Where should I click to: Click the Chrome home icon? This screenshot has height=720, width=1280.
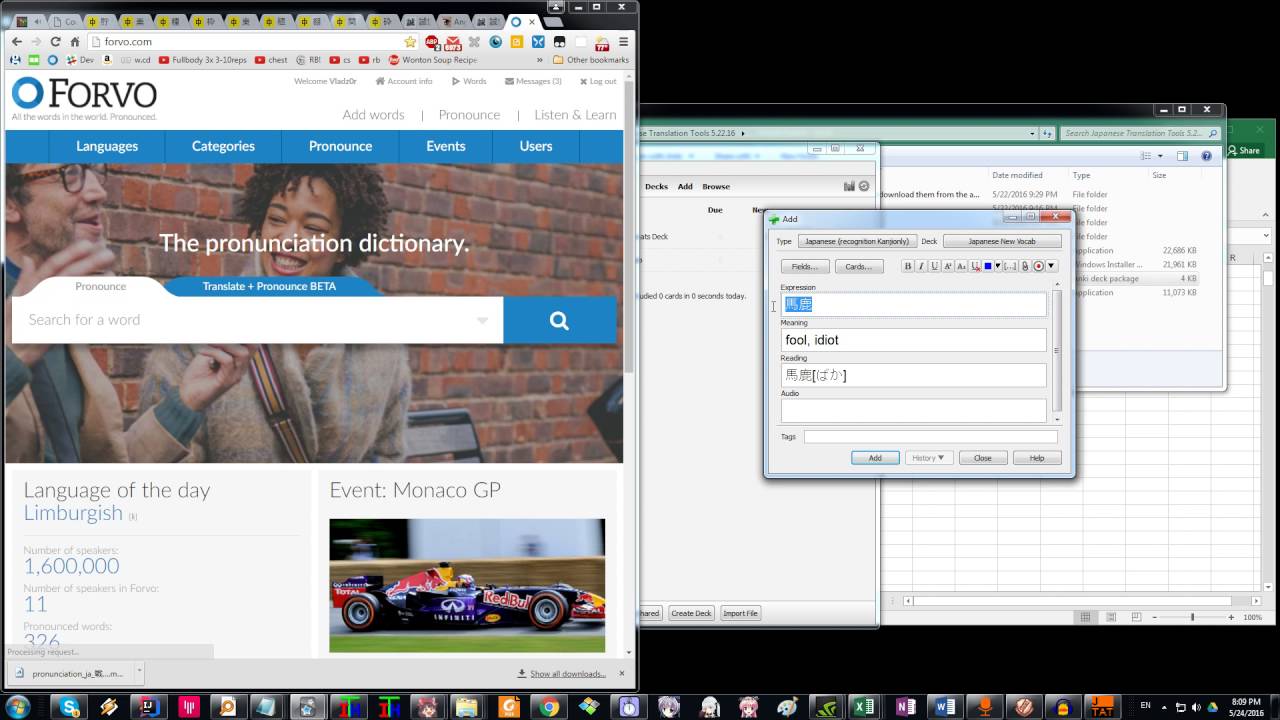pyautogui.click(x=75, y=42)
